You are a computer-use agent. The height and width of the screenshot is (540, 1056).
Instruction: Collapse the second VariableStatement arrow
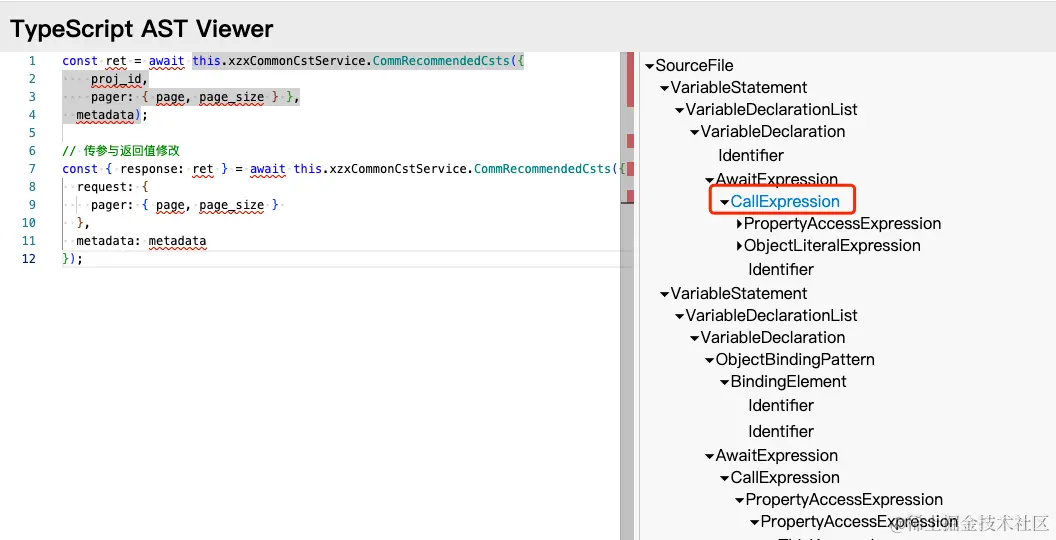click(664, 294)
